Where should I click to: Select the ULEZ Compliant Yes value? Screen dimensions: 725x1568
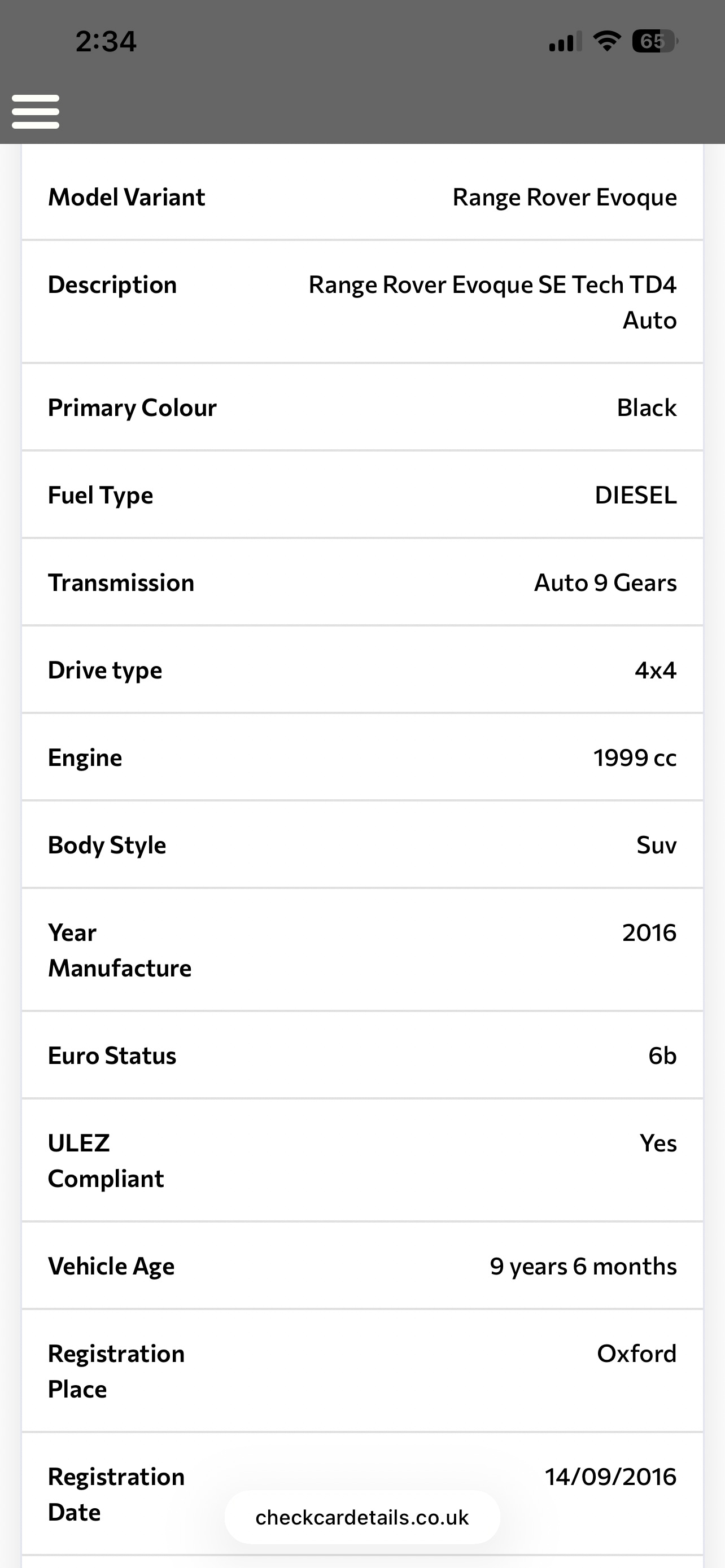click(x=658, y=1144)
